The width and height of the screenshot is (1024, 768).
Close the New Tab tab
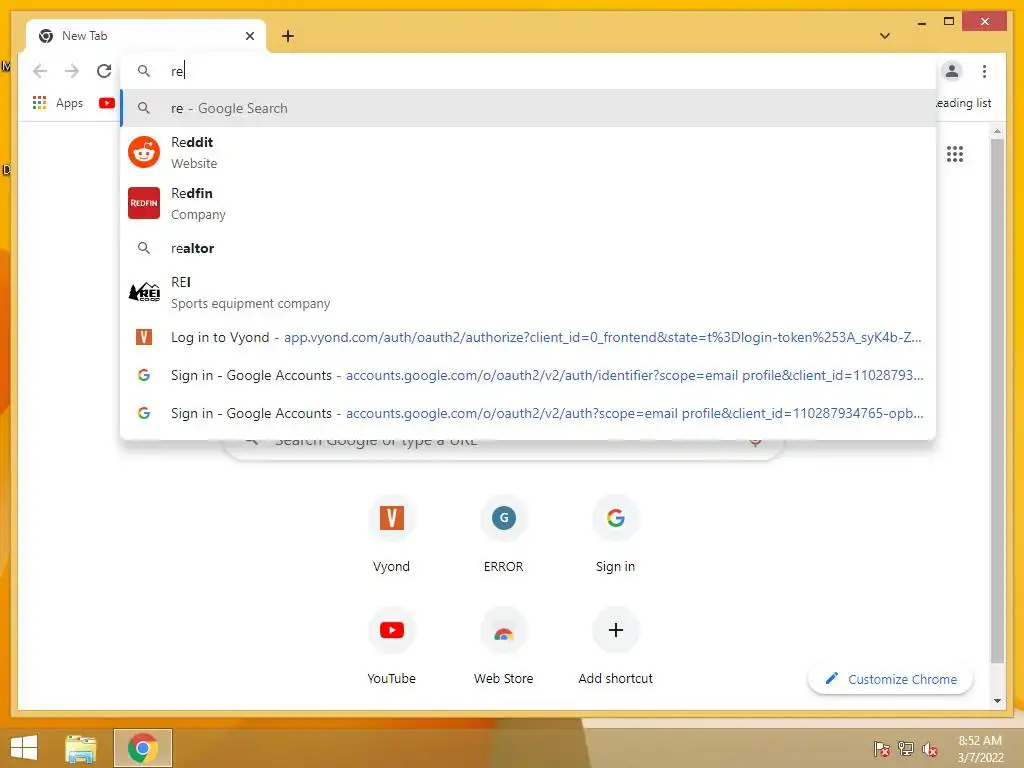tap(249, 36)
